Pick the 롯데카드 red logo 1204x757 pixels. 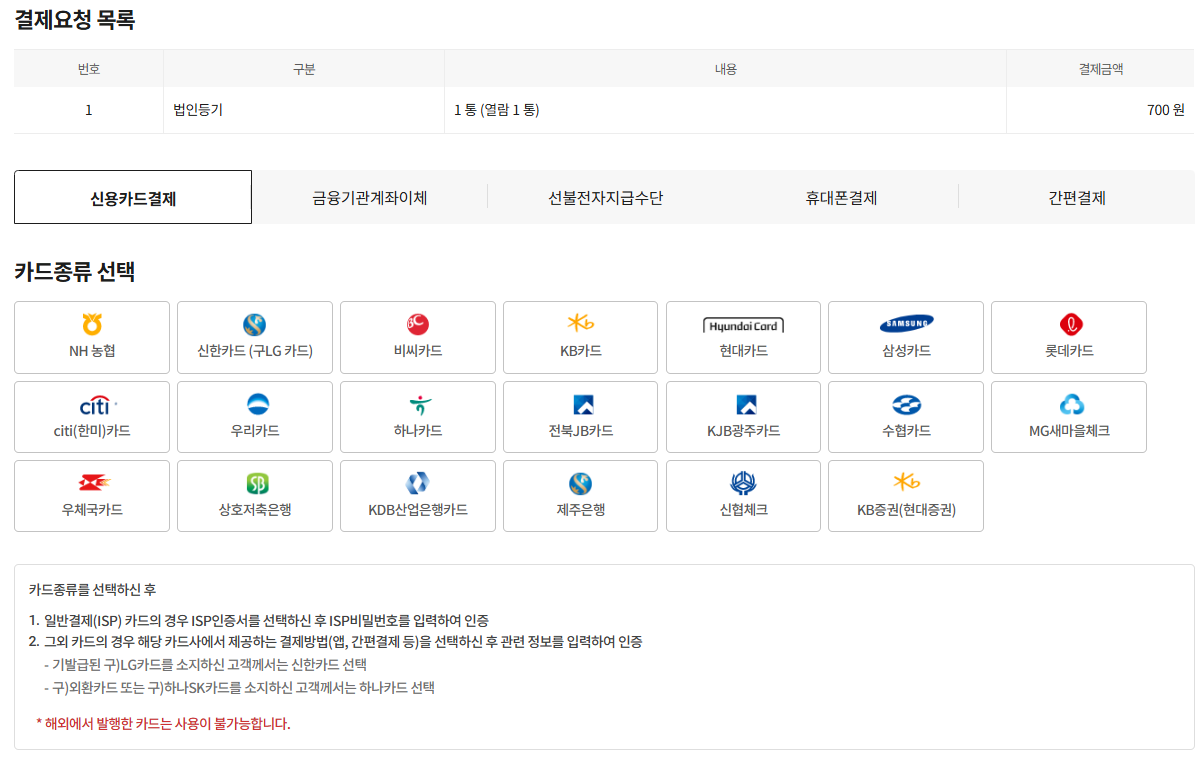(x=1069, y=325)
